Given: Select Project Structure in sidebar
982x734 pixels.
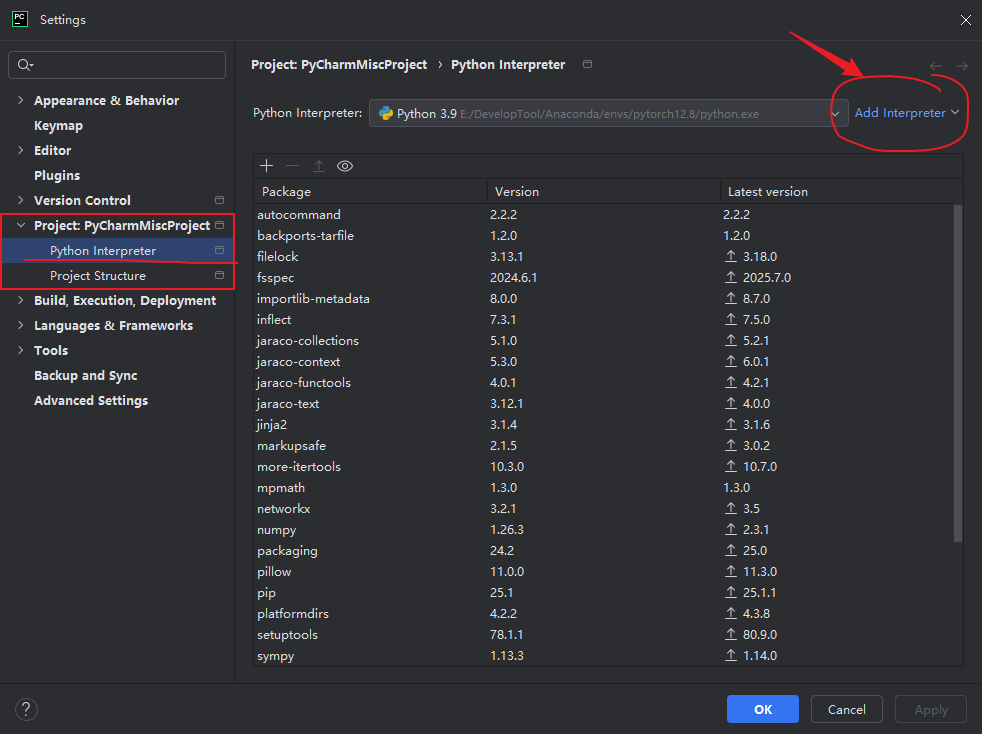Looking at the screenshot, I should click(x=118, y=276).
